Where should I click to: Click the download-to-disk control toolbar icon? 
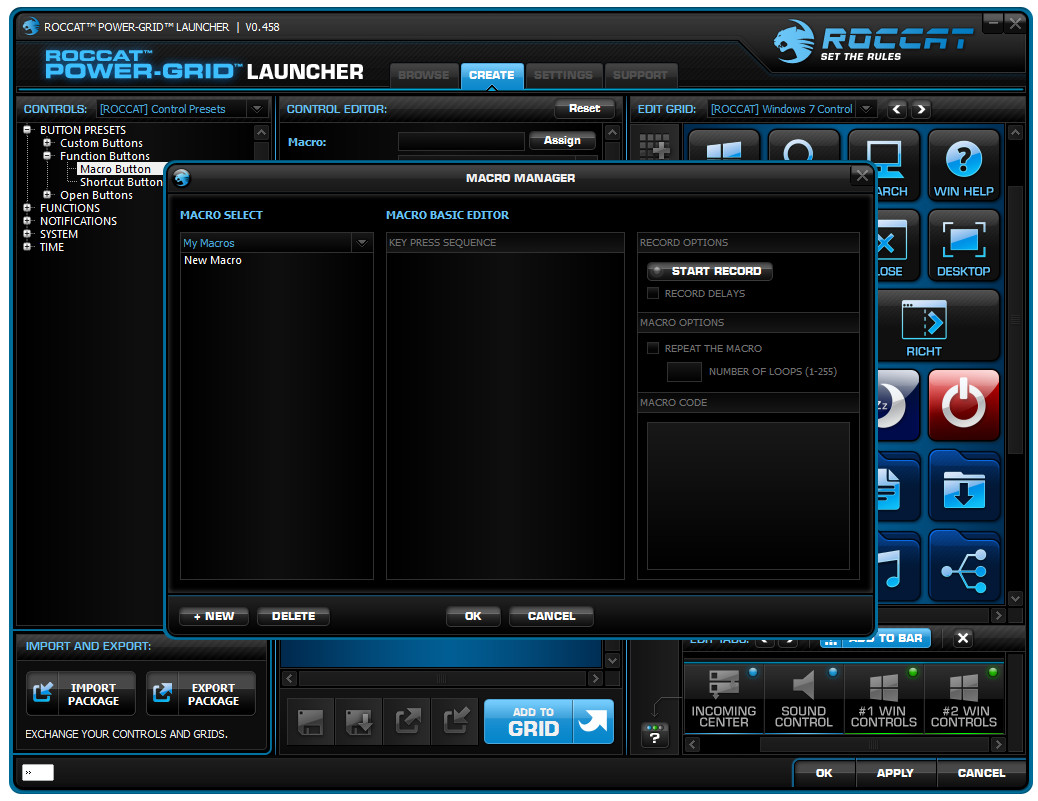pyautogui.click(x=359, y=722)
